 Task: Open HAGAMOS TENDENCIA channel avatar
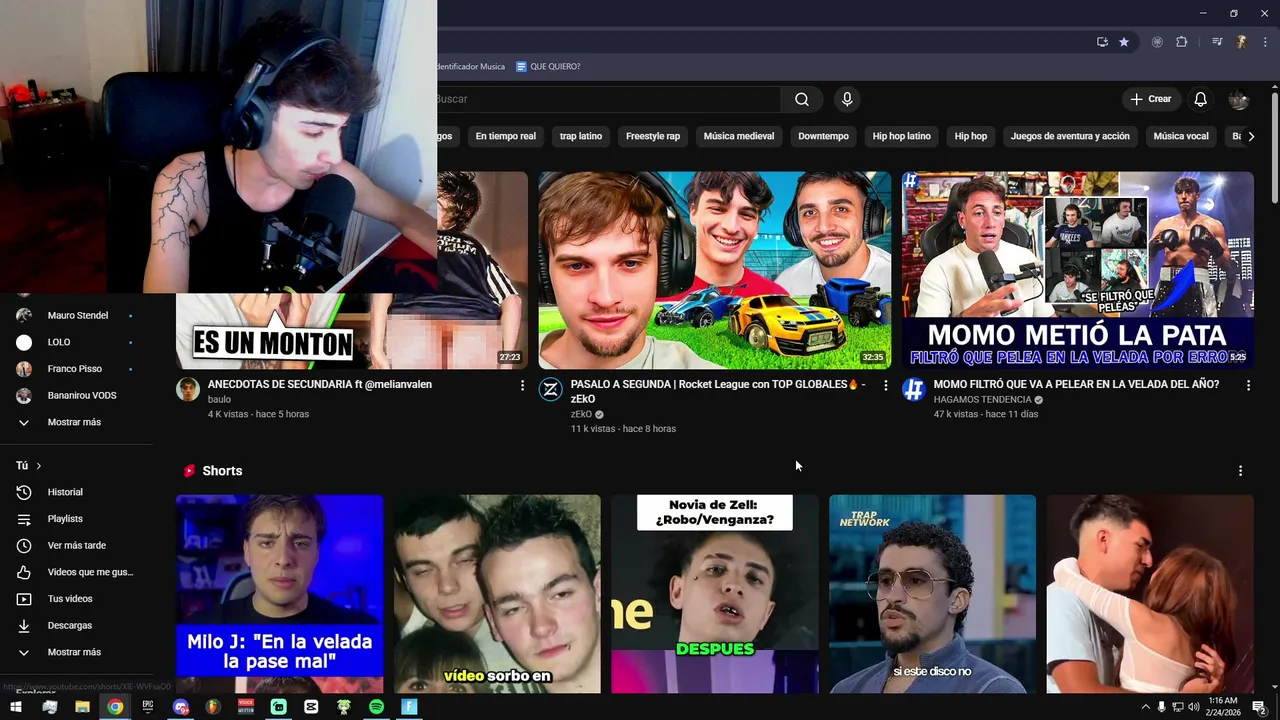click(x=914, y=390)
